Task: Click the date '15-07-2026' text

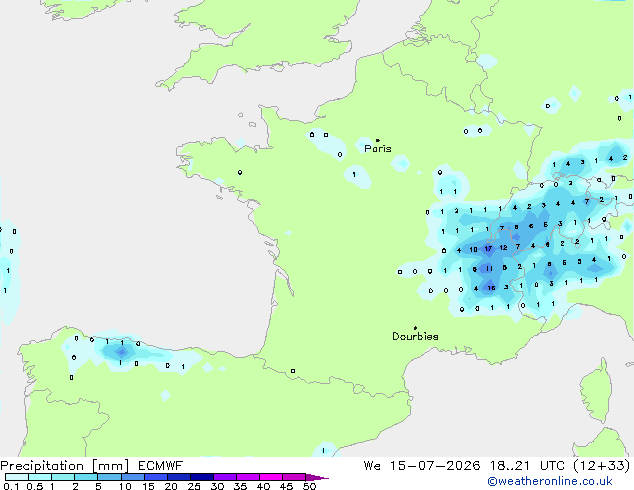Action: tap(435, 466)
